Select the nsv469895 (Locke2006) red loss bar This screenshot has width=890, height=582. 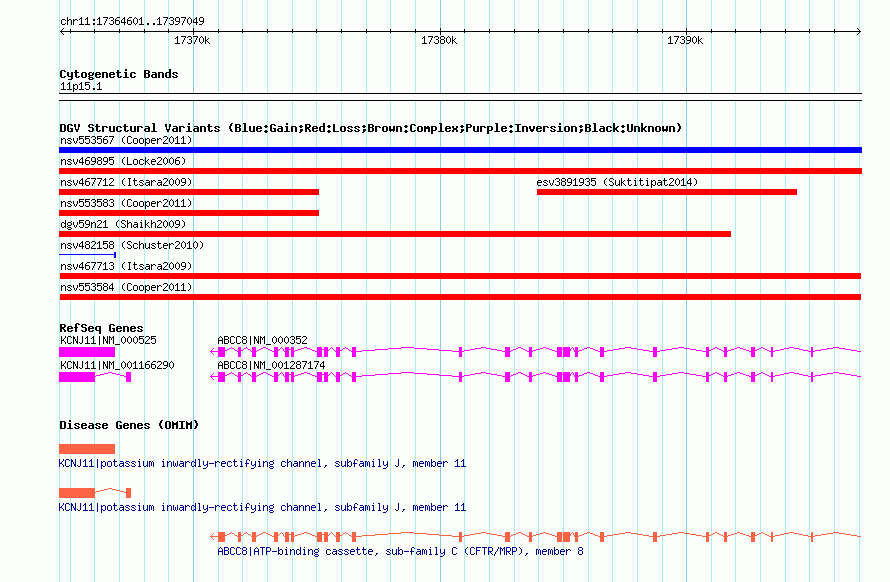(x=460, y=171)
